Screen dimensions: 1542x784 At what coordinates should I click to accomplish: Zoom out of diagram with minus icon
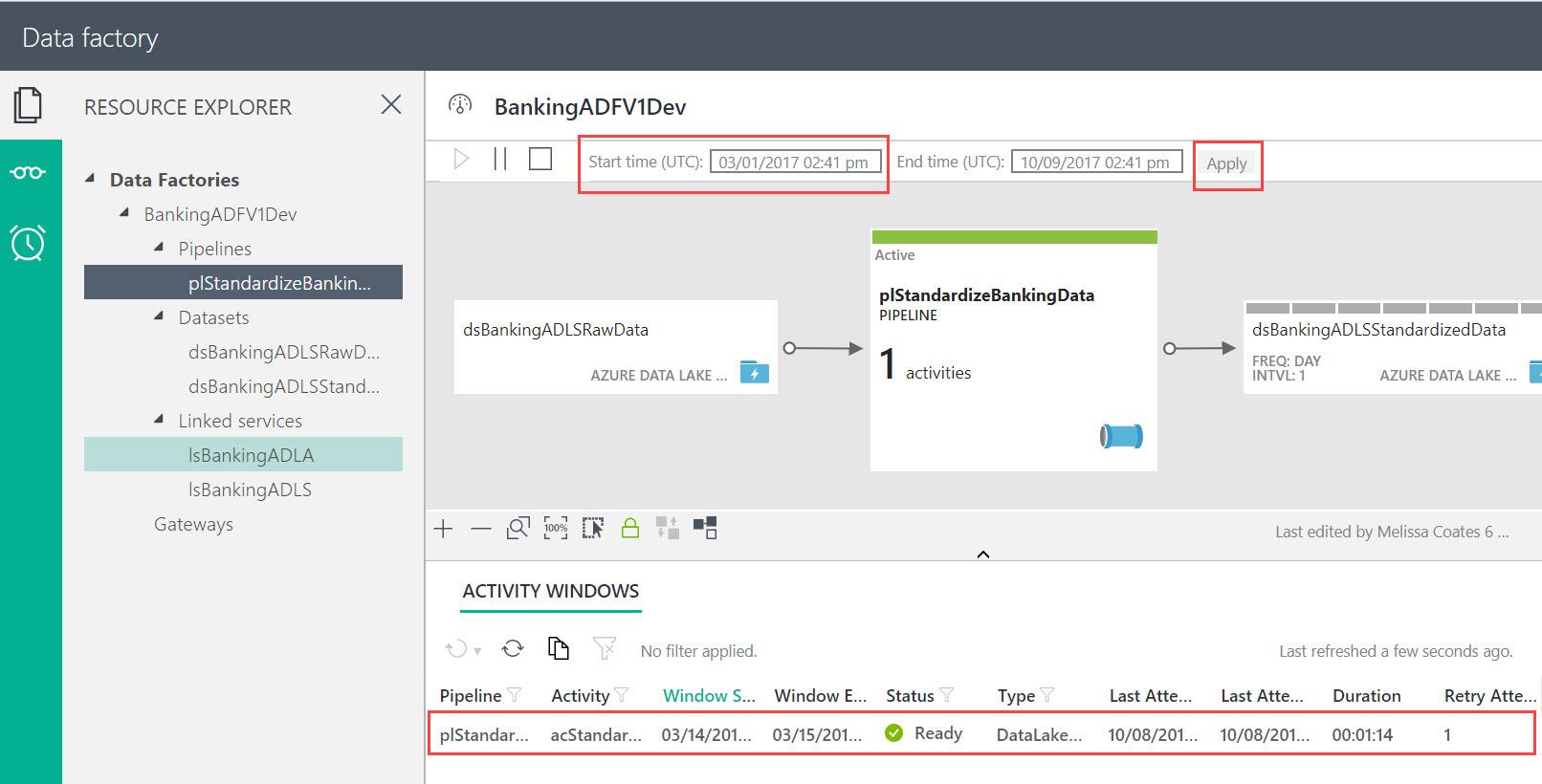point(481,529)
